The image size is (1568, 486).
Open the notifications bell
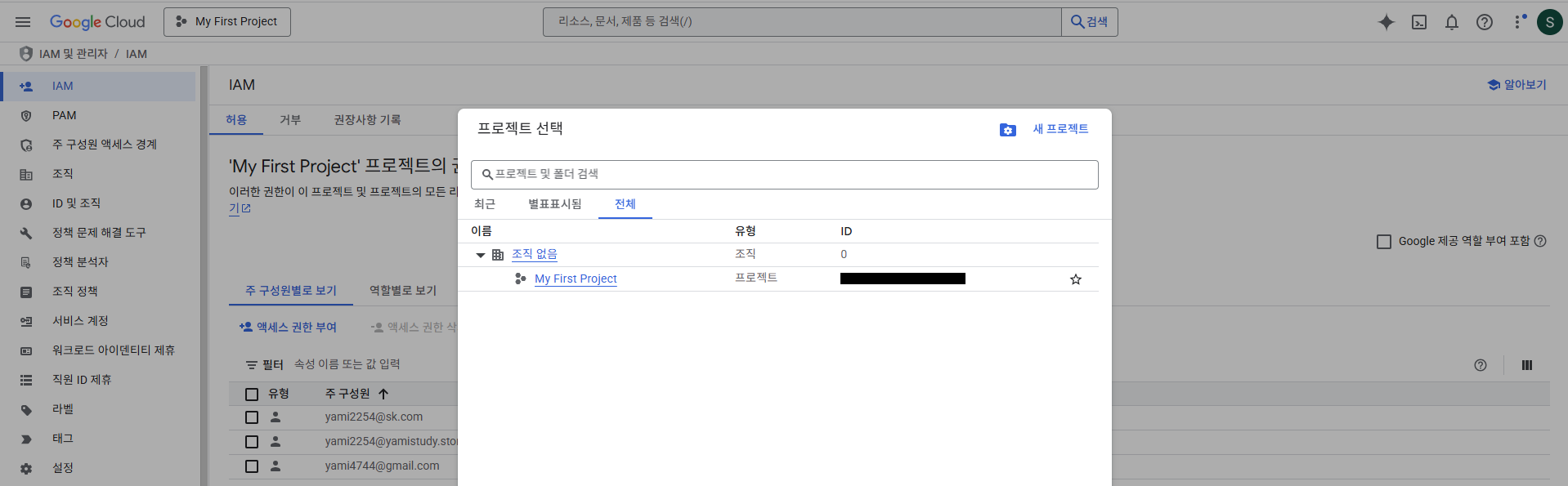[x=1452, y=22]
